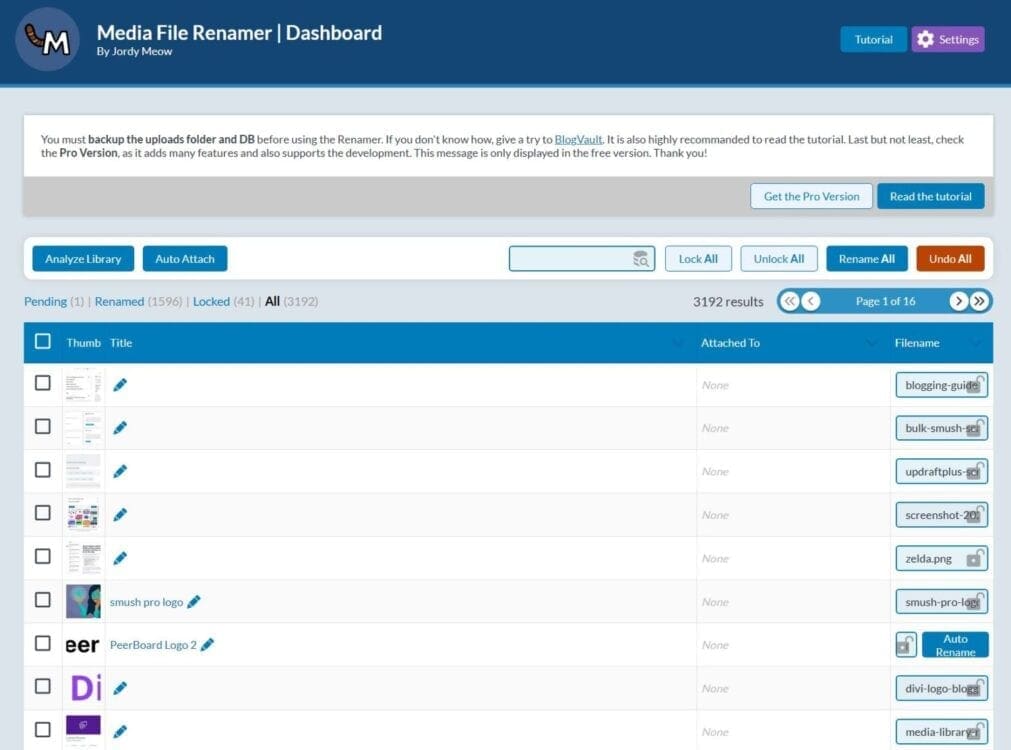
Task: Check the box for the updraftplus row
Action: coord(43,469)
